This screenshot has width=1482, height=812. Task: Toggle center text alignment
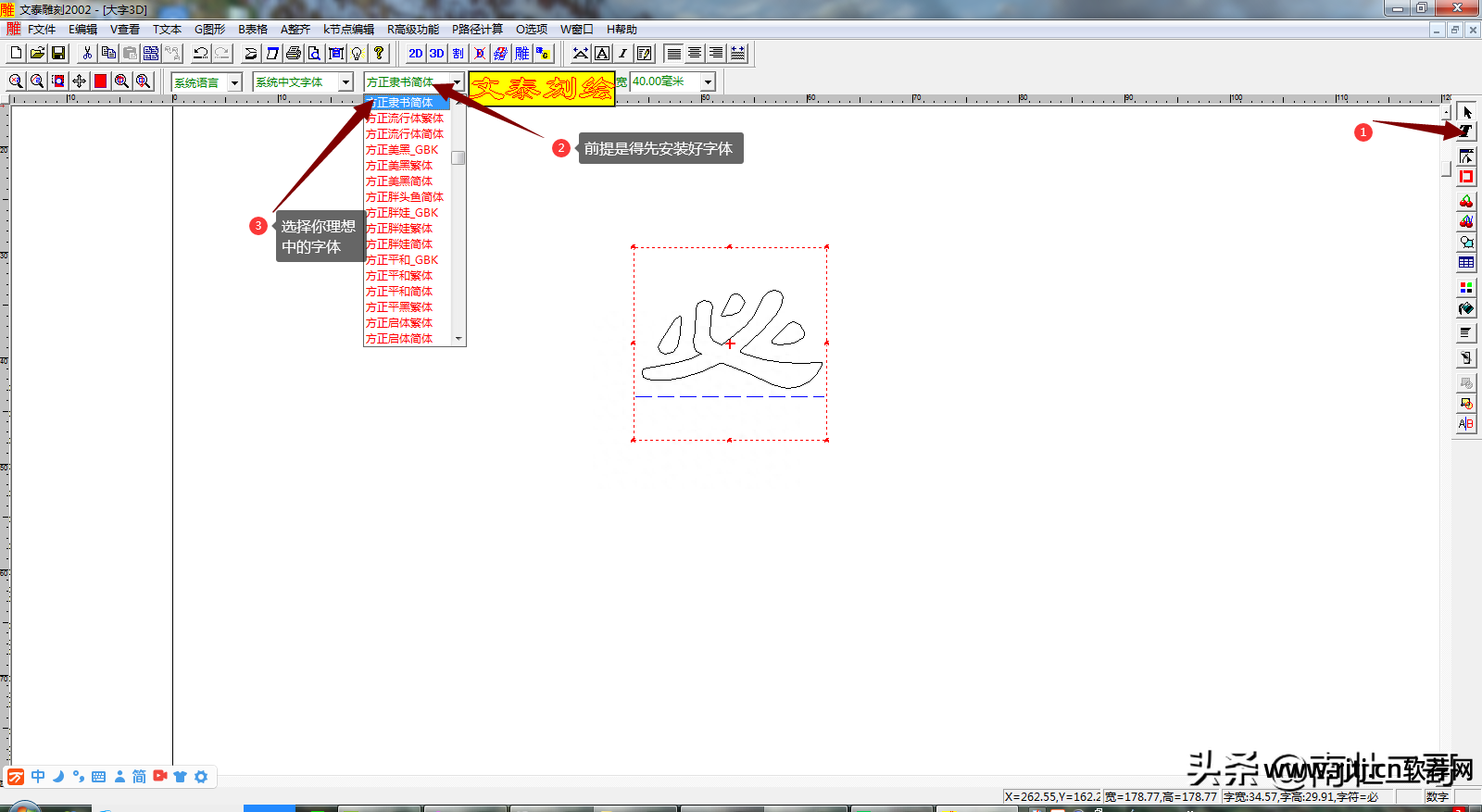click(x=695, y=54)
